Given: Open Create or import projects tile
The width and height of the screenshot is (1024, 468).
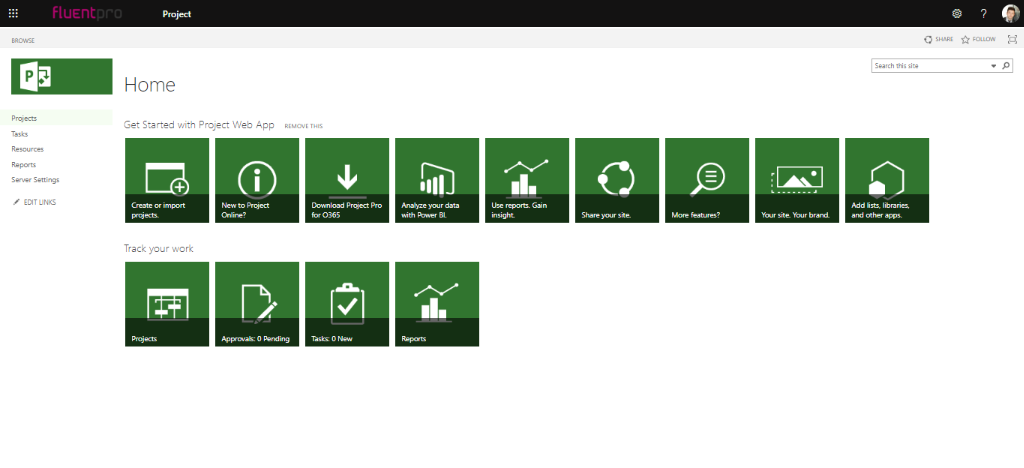Looking at the screenshot, I should coord(167,180).
